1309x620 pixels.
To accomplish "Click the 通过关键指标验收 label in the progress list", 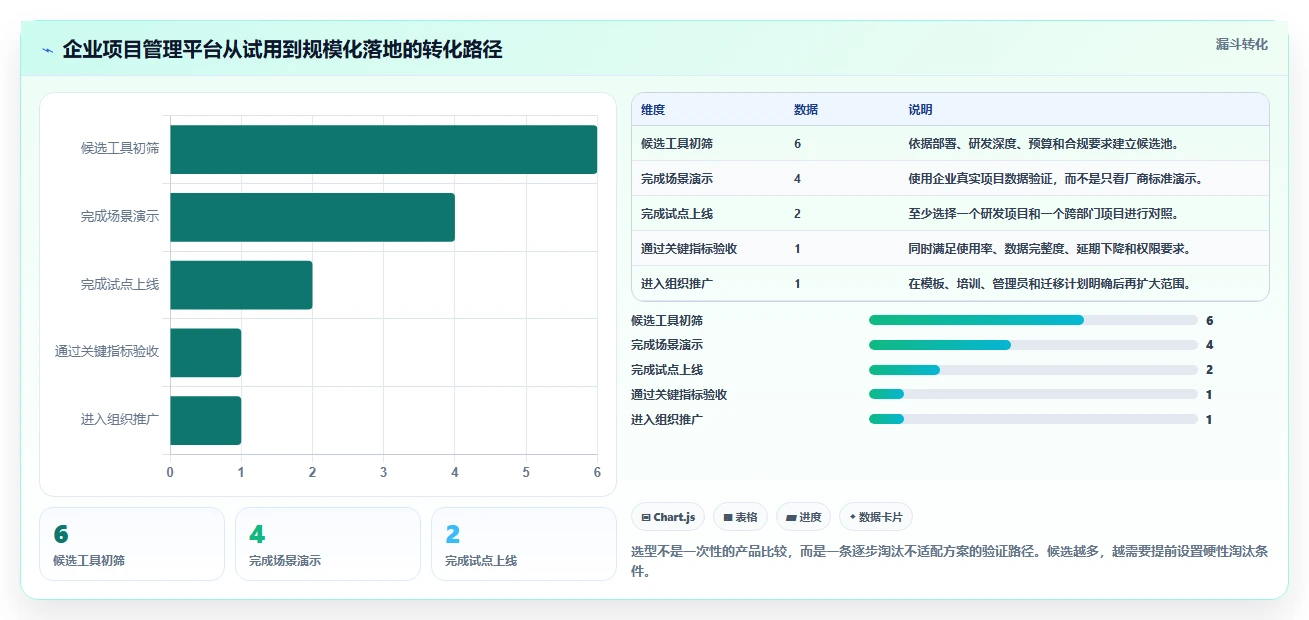I will coord(679,395).
